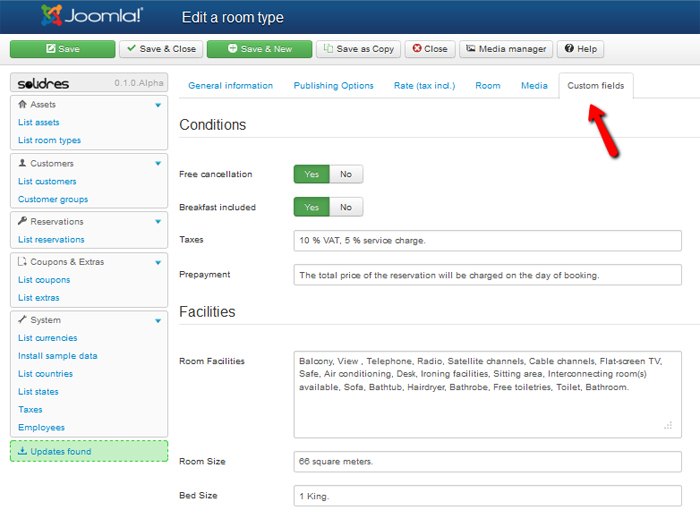The image size is (700, 510).
Task: Set Breakfast included to No
Action: click(x=346, y=207)
